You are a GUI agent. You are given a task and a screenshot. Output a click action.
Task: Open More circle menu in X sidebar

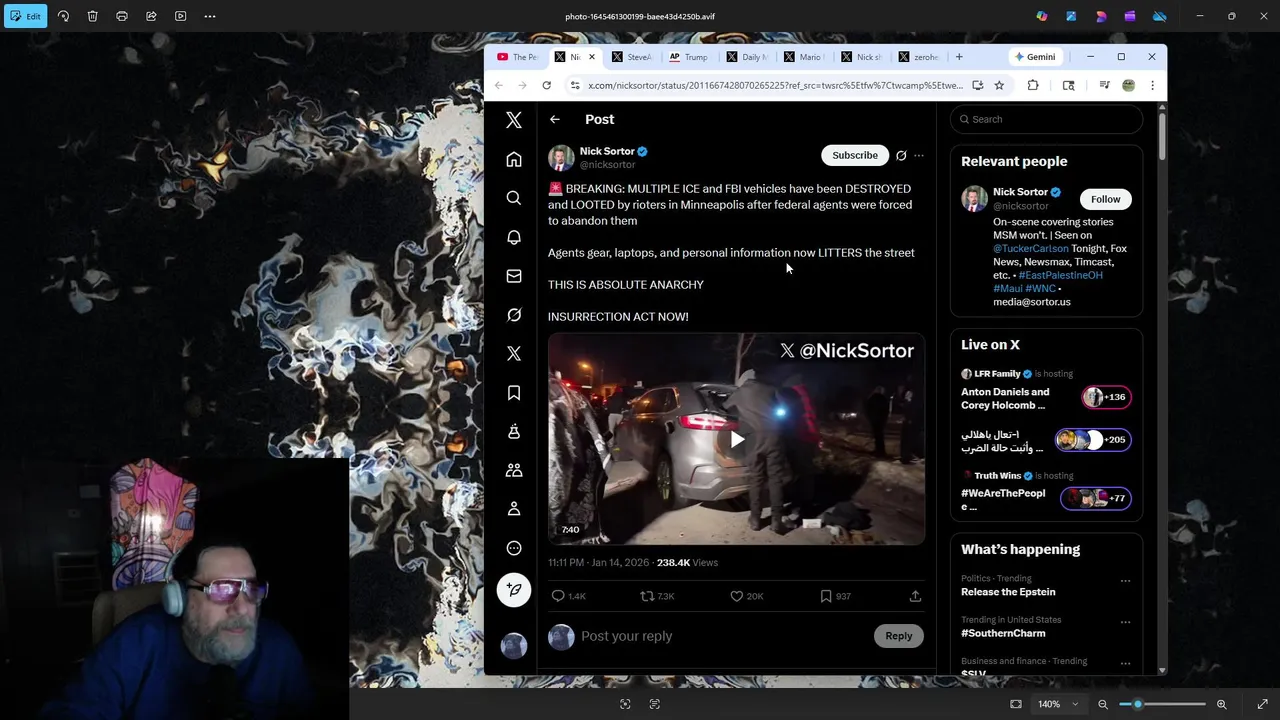click(x=514, y=548)
